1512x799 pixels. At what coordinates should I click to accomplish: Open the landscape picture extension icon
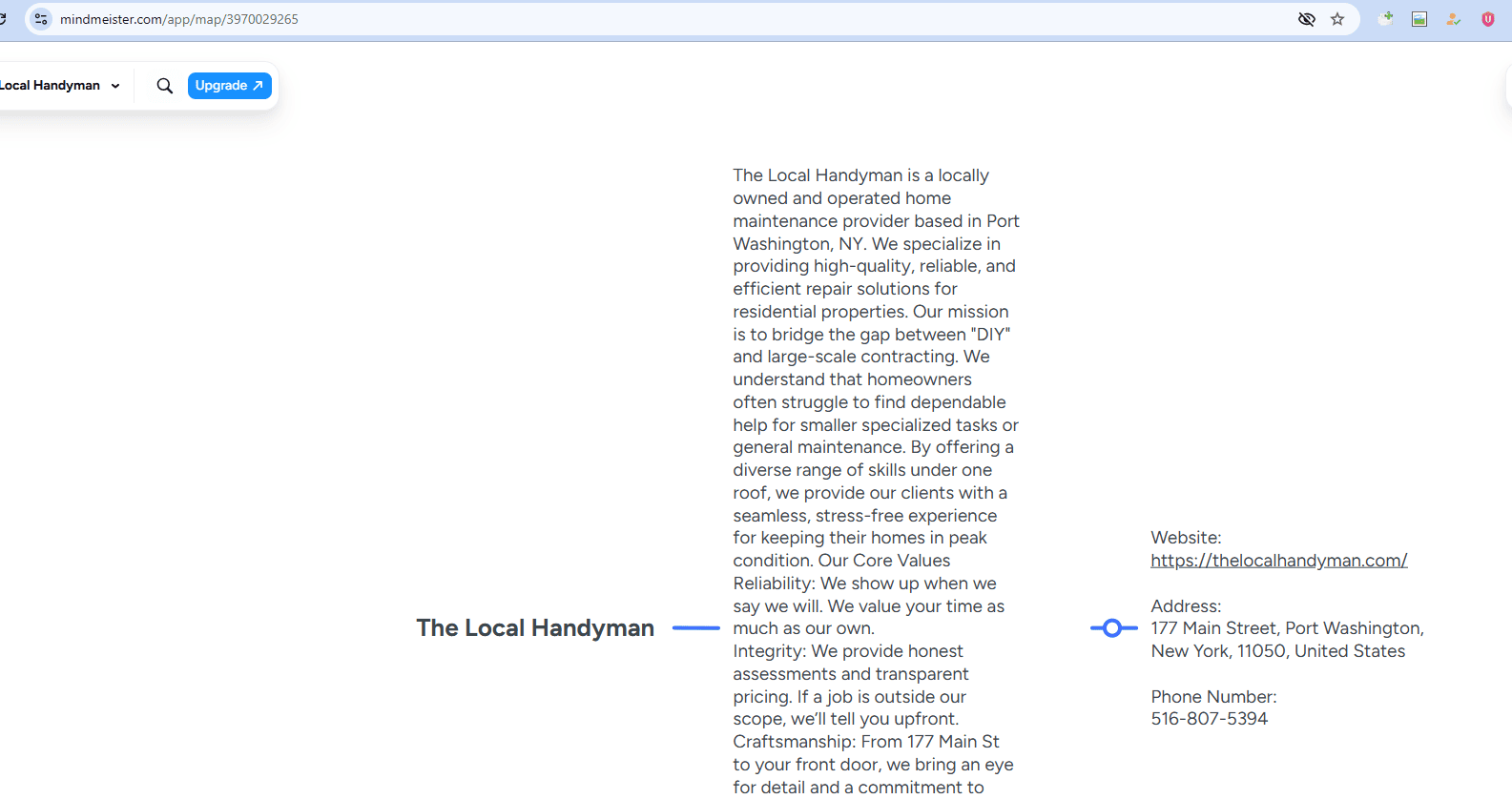tap(1419, 19)
